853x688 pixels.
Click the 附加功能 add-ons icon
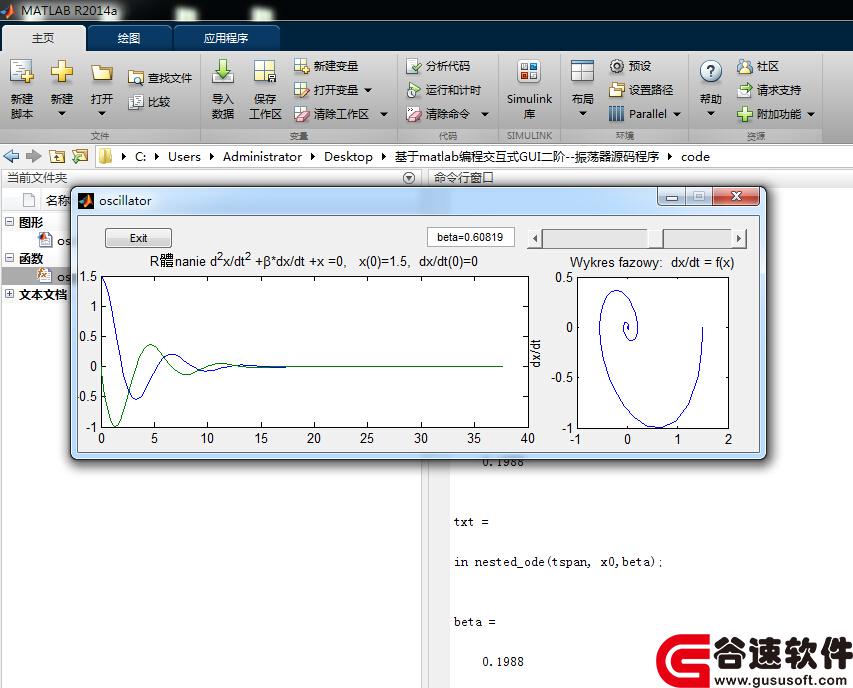point(744,114)
